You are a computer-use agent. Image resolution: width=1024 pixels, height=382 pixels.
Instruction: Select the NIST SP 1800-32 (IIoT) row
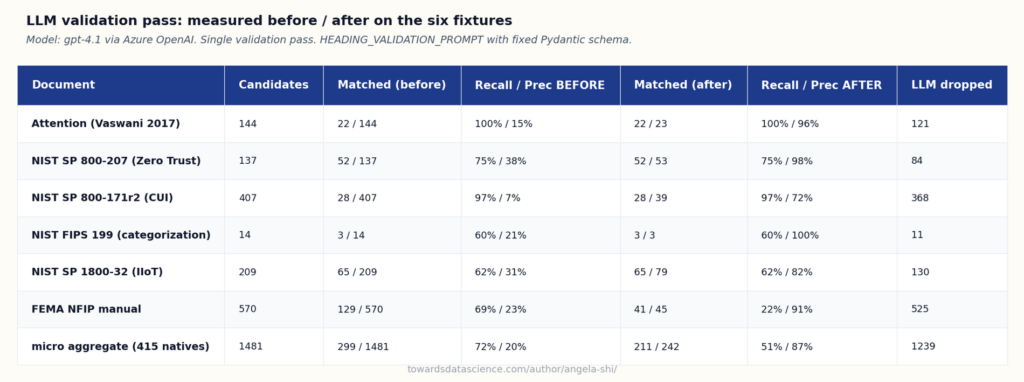click(x=512, y=272)
